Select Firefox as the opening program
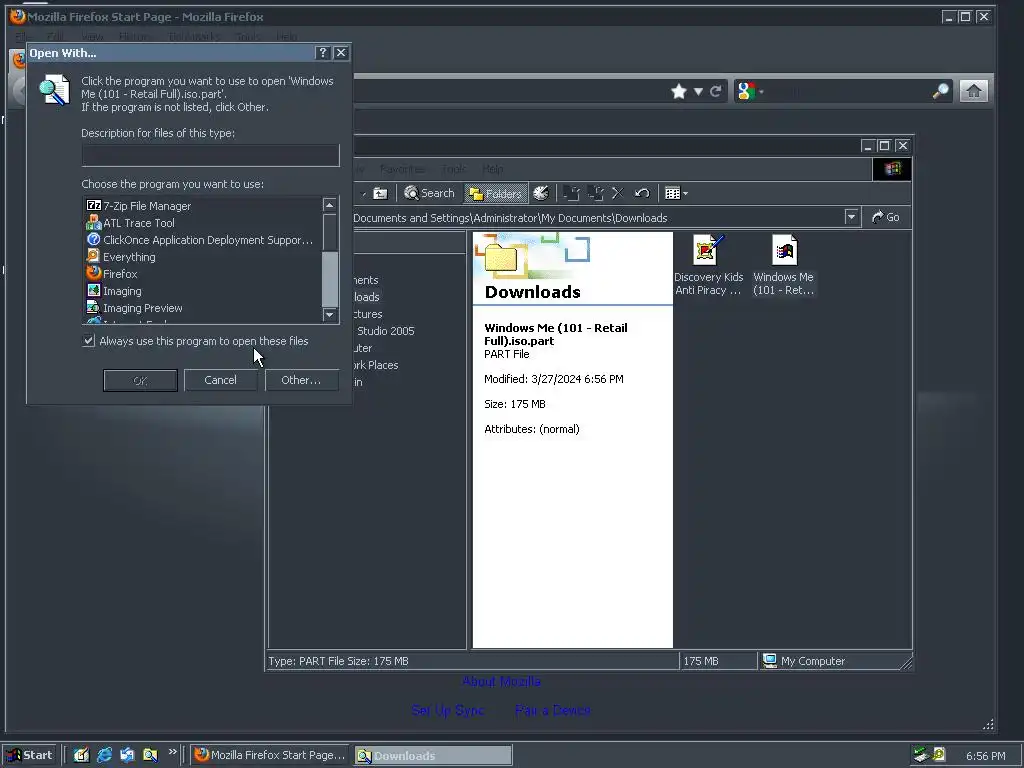This screenshot has height=768, width=1024. [112, 274]
